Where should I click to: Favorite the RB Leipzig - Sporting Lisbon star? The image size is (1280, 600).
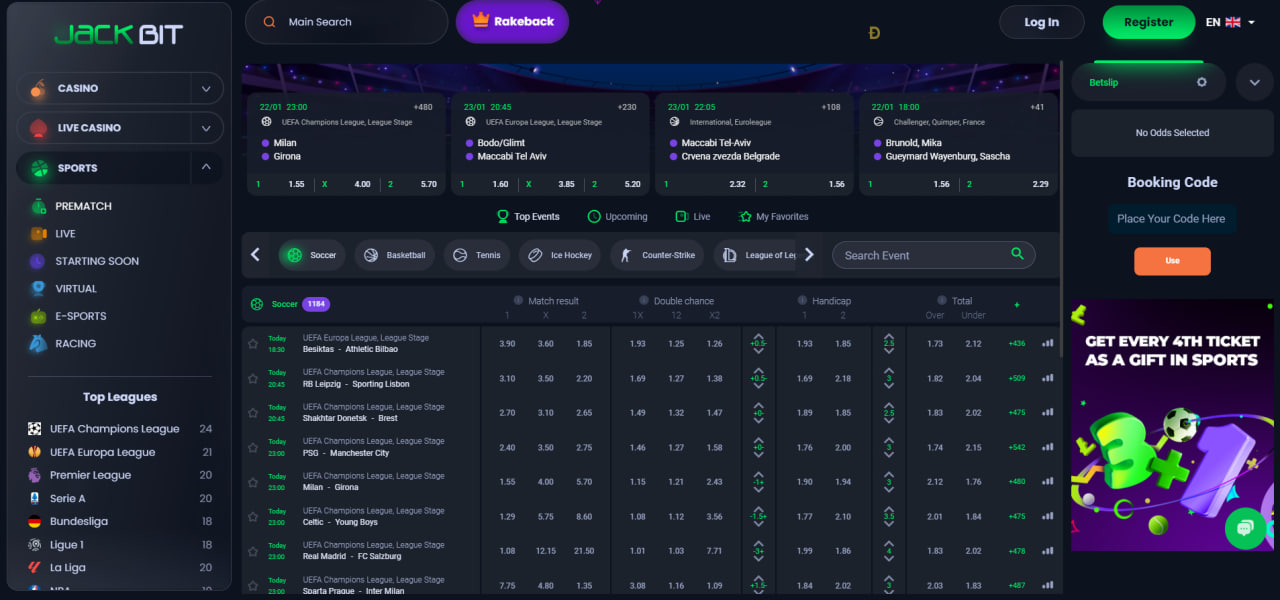click(x=253, y=378)
